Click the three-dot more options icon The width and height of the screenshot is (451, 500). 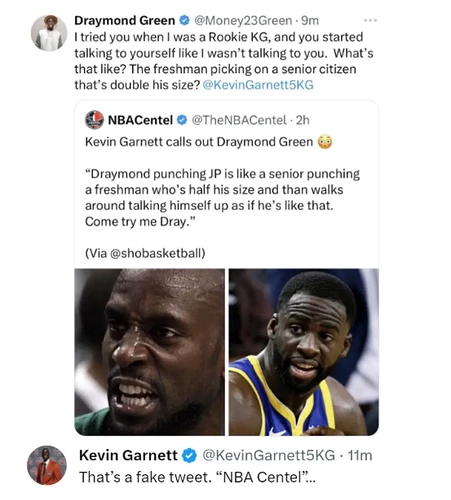tap(370, 21)
